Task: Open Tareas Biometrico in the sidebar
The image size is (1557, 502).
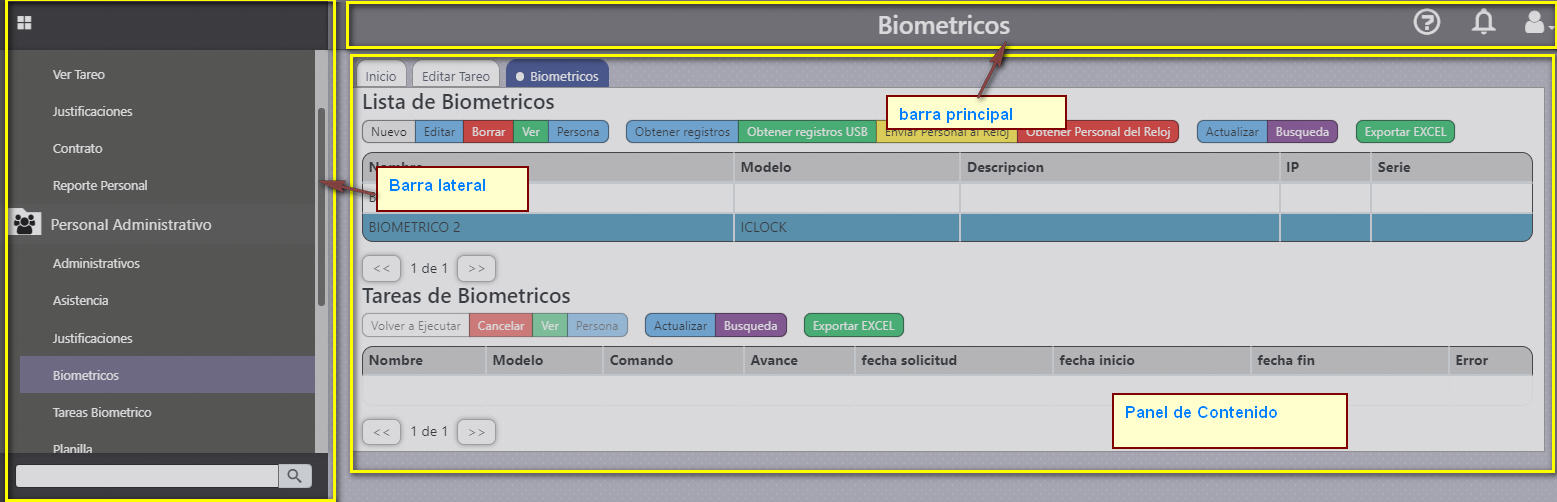Action: pos(101,412)
